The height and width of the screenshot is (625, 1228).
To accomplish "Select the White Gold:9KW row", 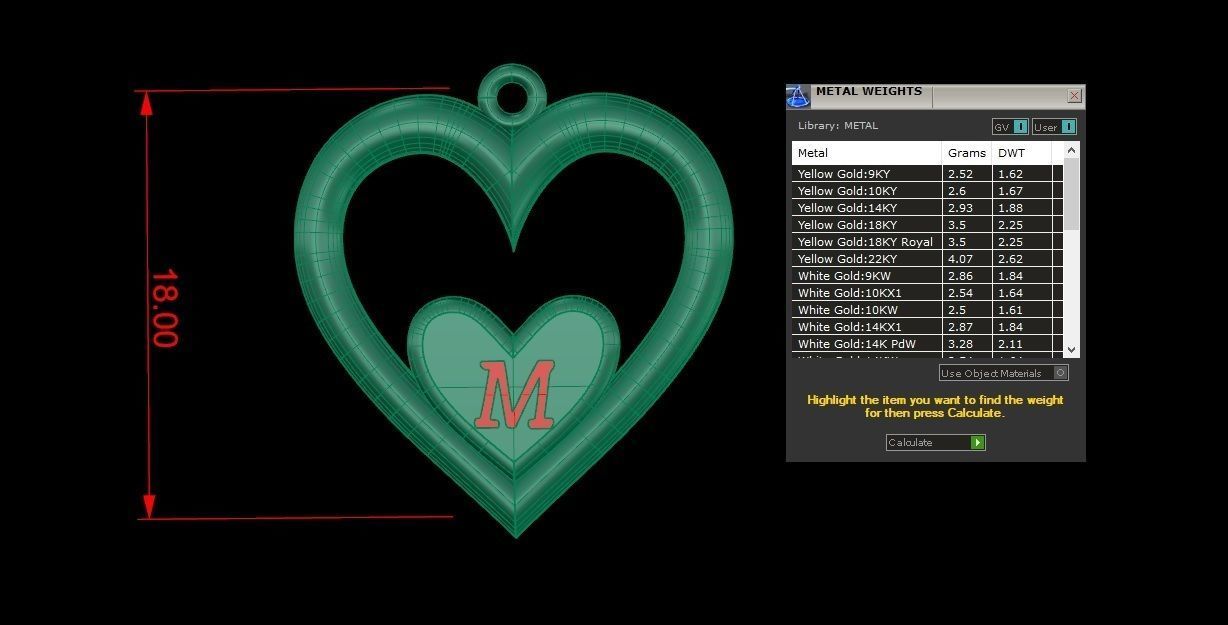I will pos(927,276).
